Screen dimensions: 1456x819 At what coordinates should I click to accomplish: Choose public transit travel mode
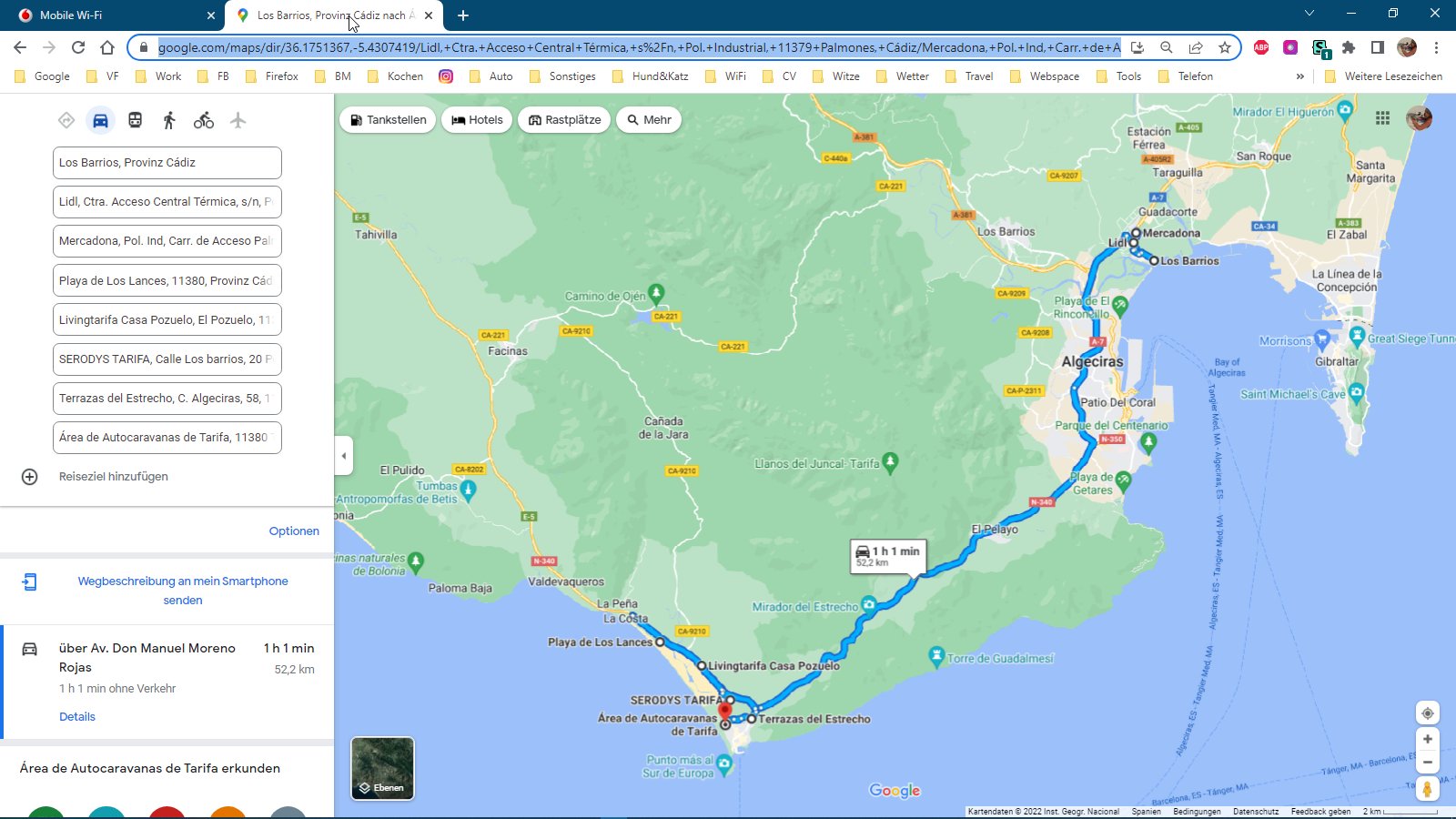click(x=135, y=120)
